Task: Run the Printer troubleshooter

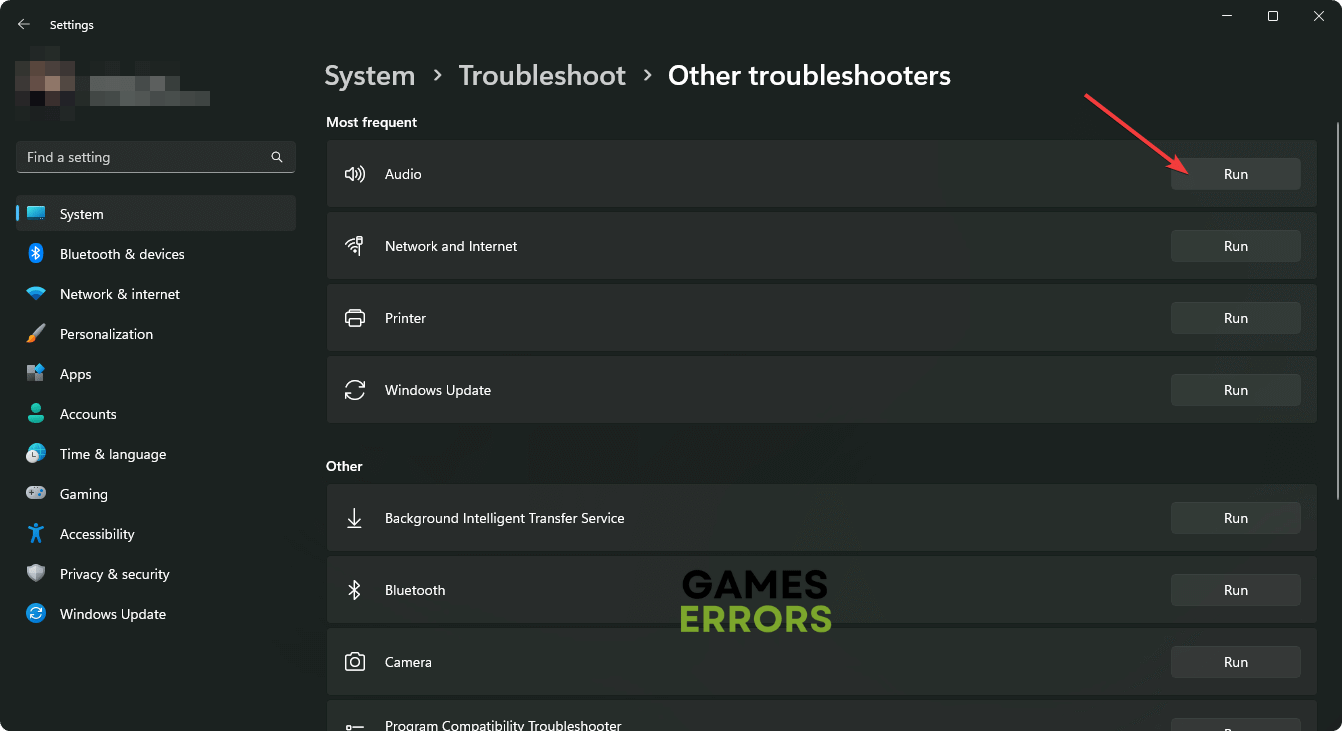Action: [x=1235, y=318]
